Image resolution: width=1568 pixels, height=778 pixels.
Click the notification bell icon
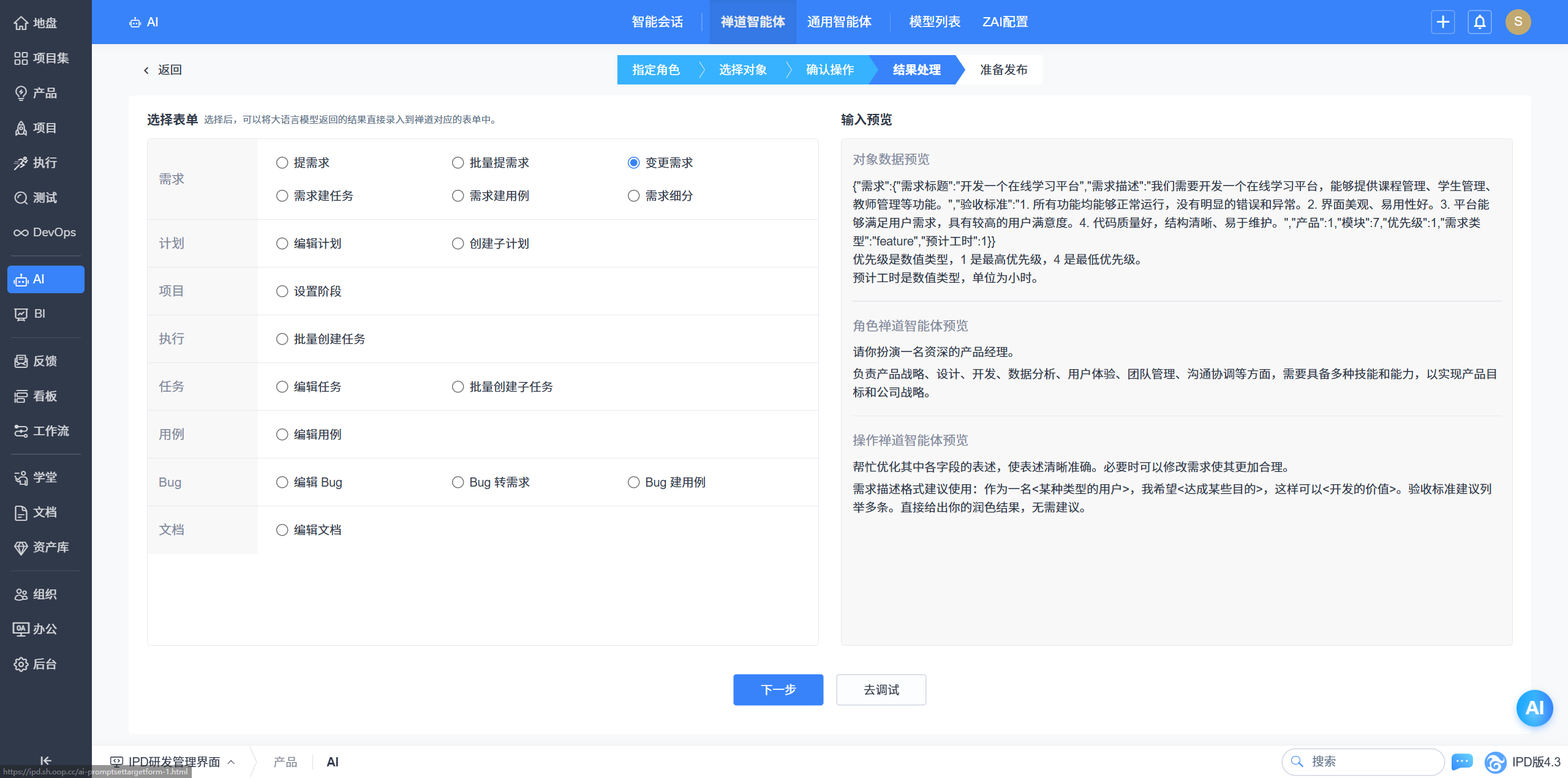(1479, 22)
